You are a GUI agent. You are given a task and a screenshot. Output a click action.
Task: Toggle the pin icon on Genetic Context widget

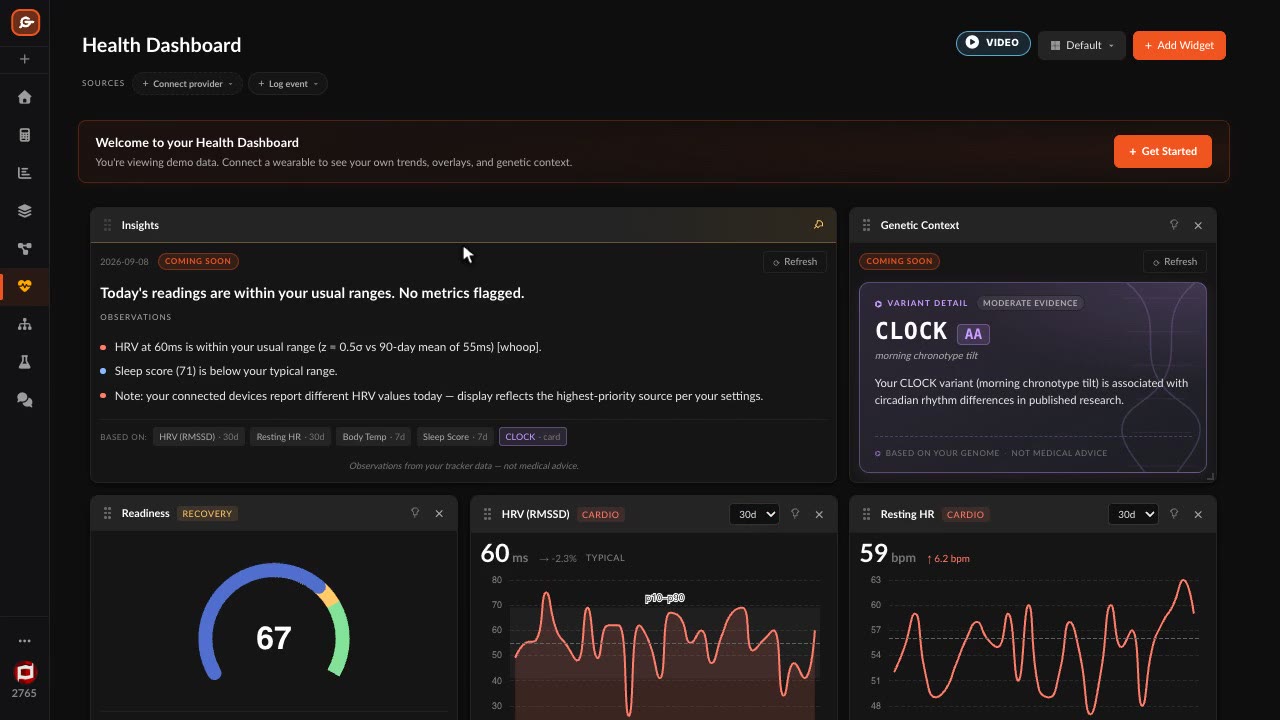point(1174,225)
